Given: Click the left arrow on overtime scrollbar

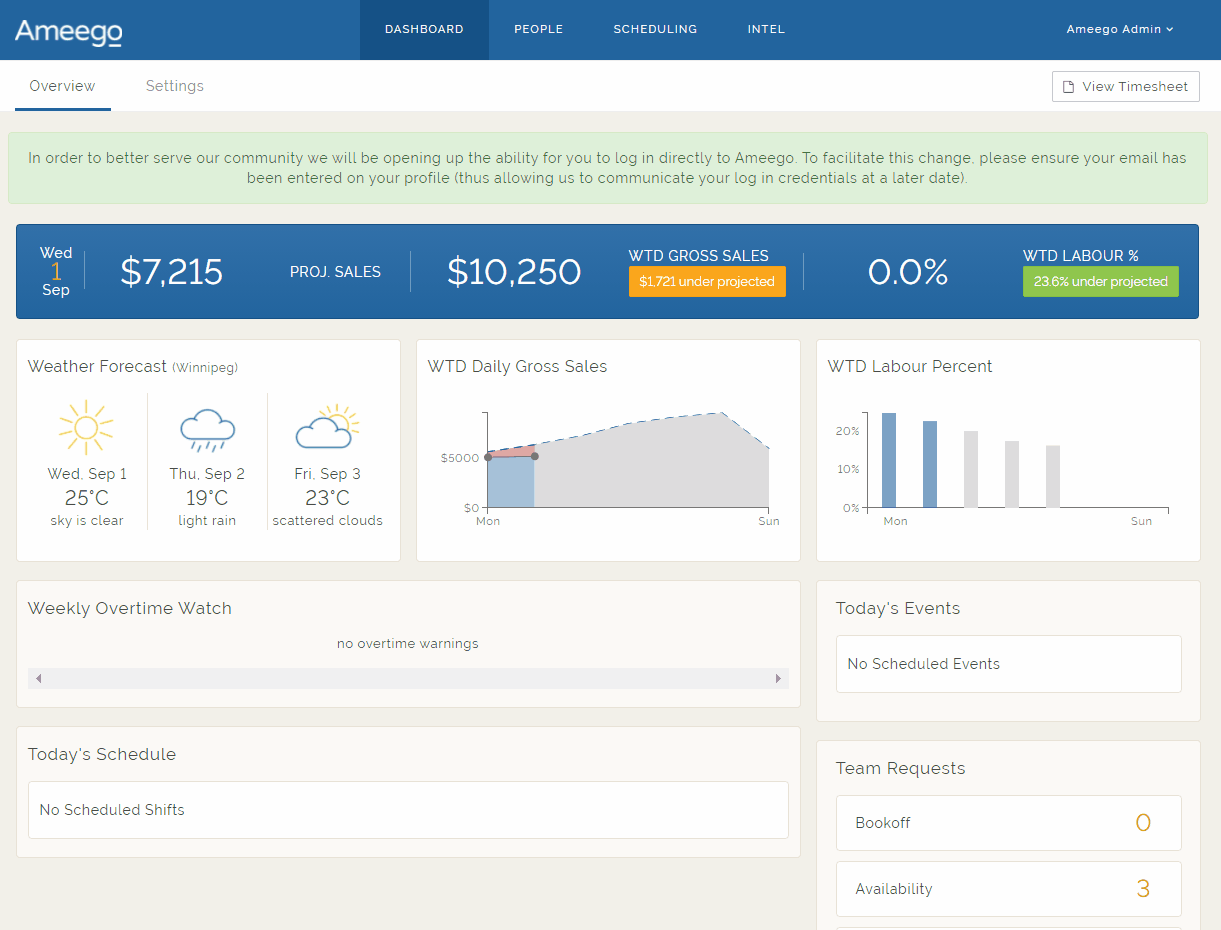Looking at the screenshot, I should [x=38, y=679].
